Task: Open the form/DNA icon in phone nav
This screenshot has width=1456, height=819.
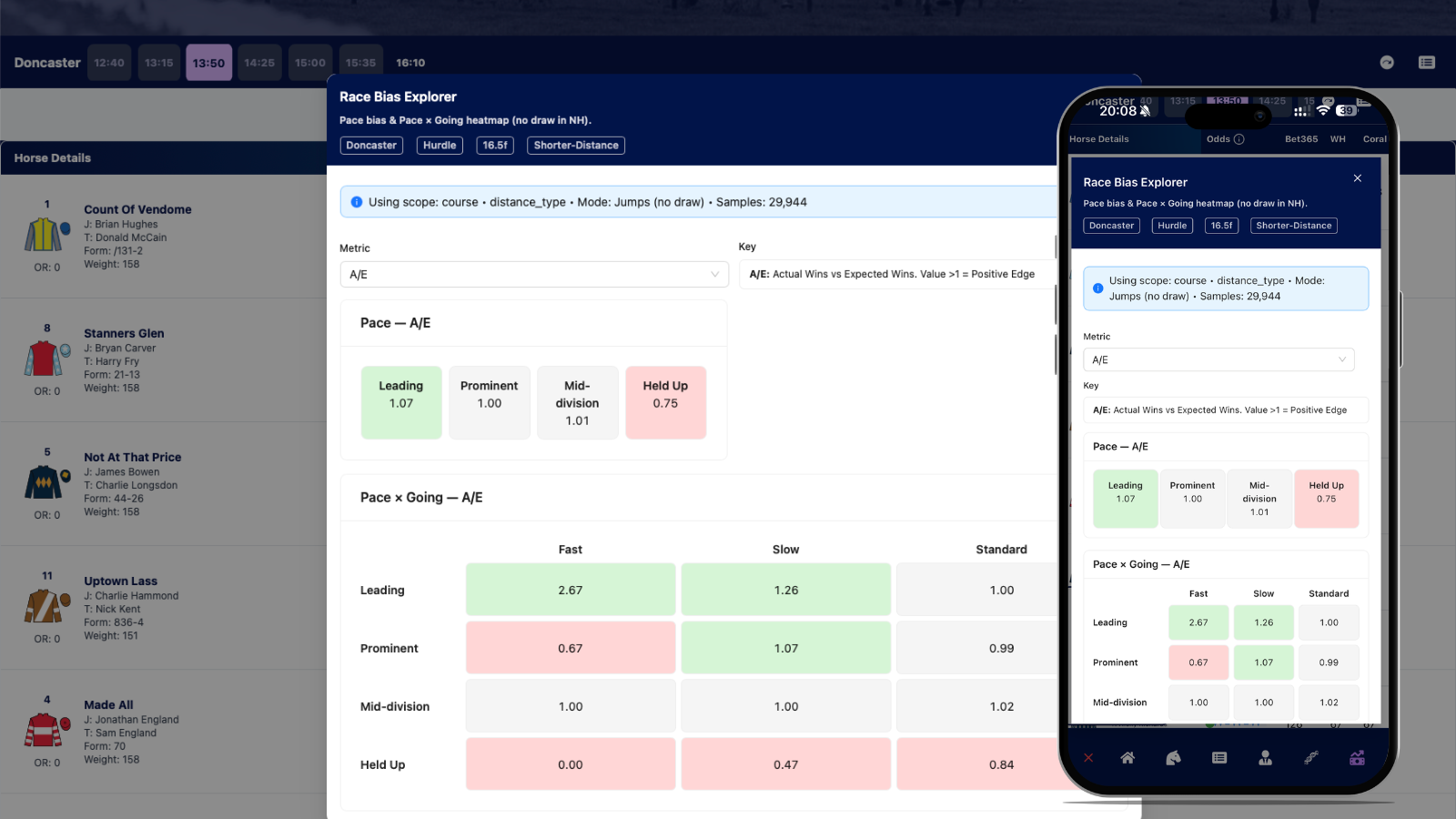Action: 1311,757
